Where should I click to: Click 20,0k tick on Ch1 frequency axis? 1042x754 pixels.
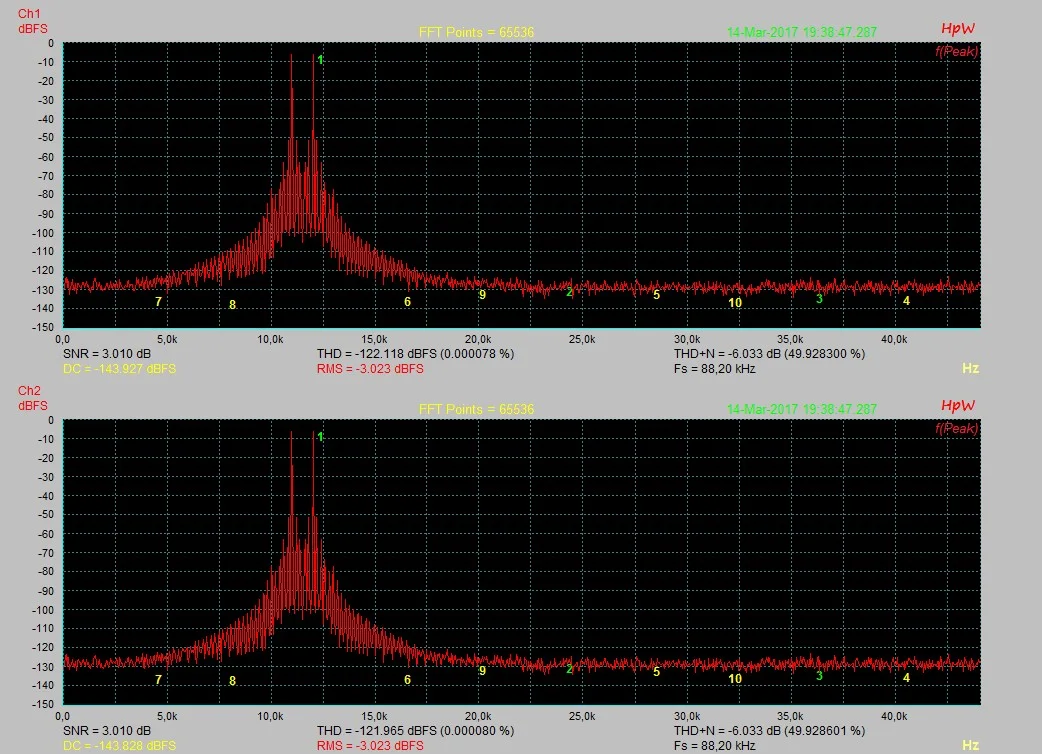[478, 339]
